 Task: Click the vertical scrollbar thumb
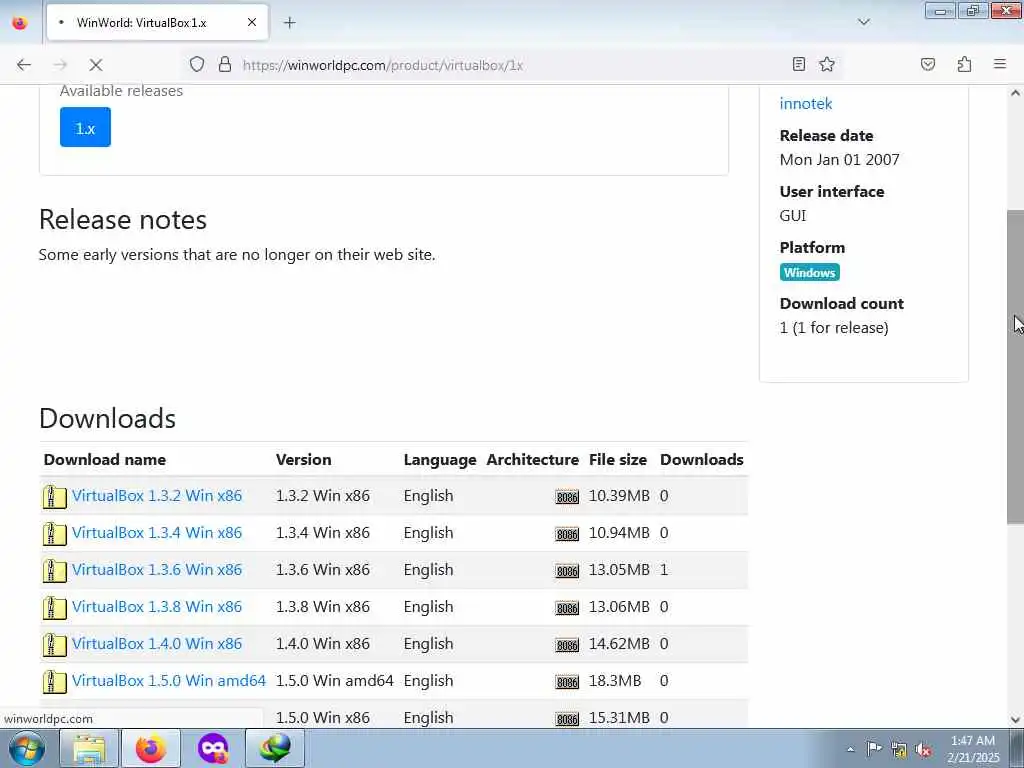1015,366
